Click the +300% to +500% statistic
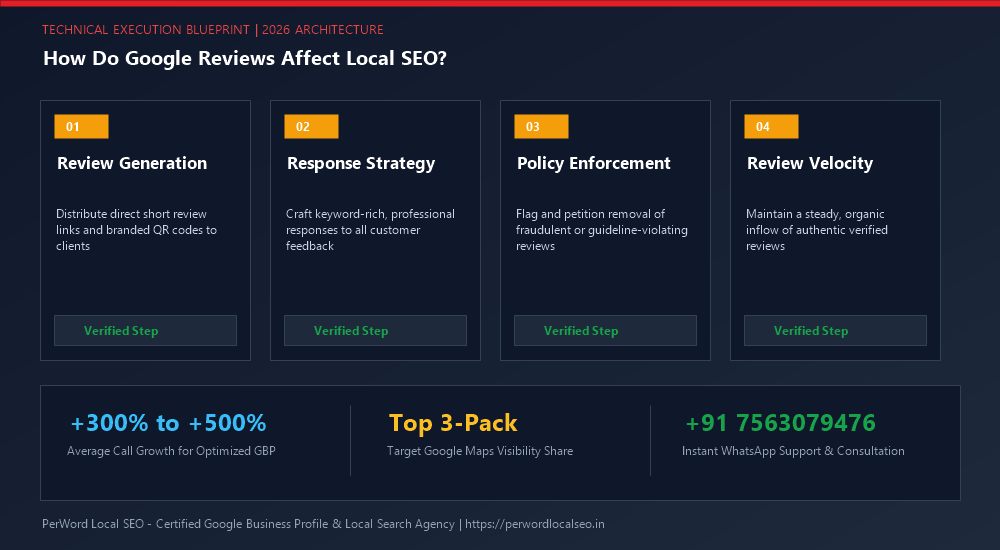 pyautogui.click(x=168, y=422)
